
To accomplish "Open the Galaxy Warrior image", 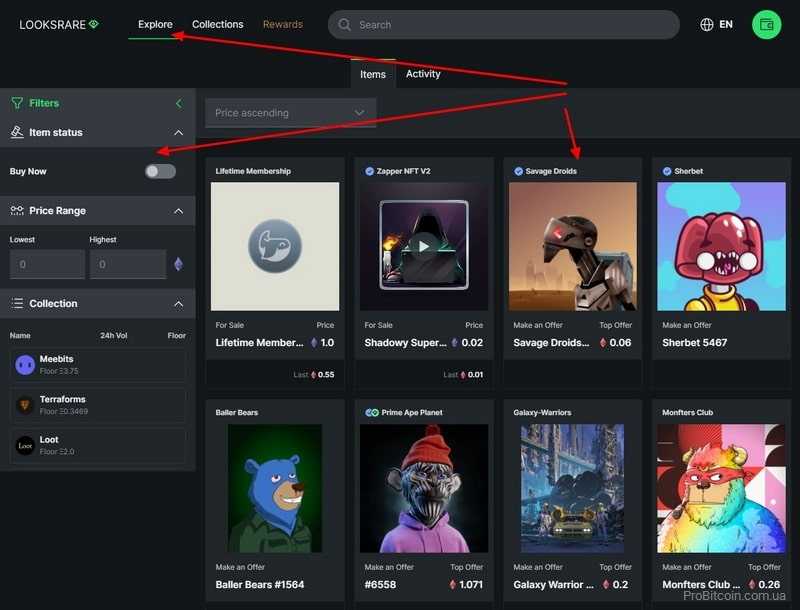I will coord(572,488).
